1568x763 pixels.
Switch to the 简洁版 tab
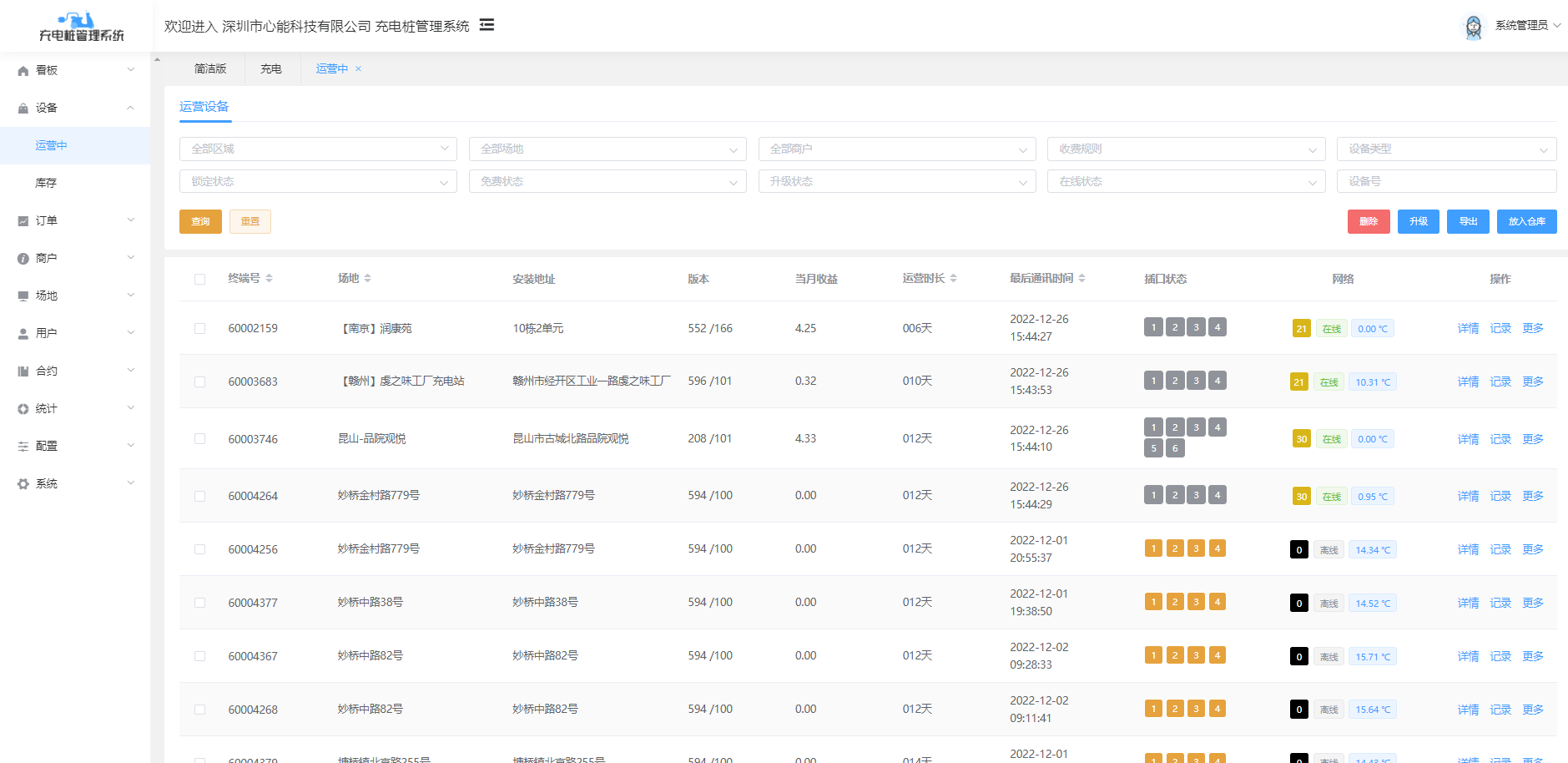point(210,69)
